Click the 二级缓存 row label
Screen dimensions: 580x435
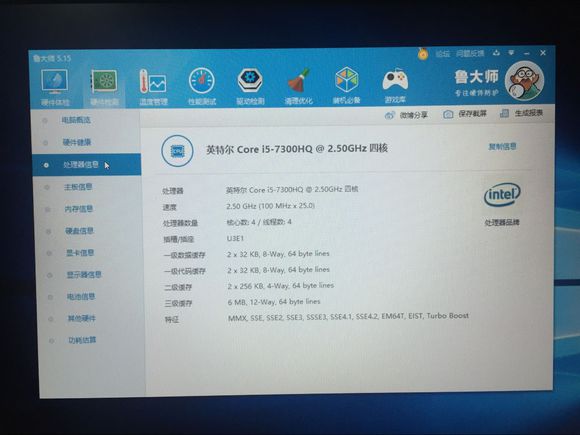(x=178, y=287)
